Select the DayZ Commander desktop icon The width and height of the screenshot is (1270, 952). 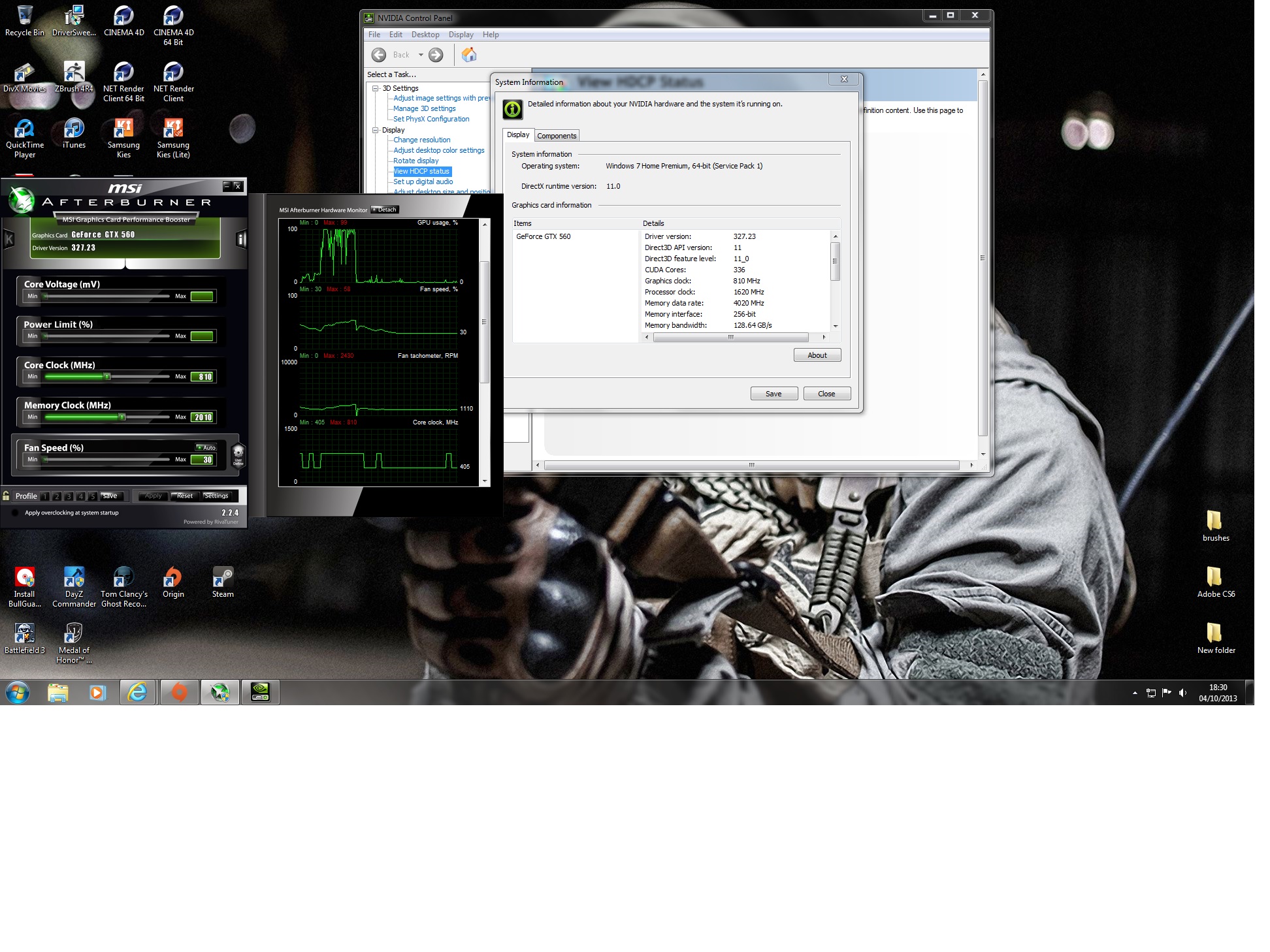tap(74, 586)
